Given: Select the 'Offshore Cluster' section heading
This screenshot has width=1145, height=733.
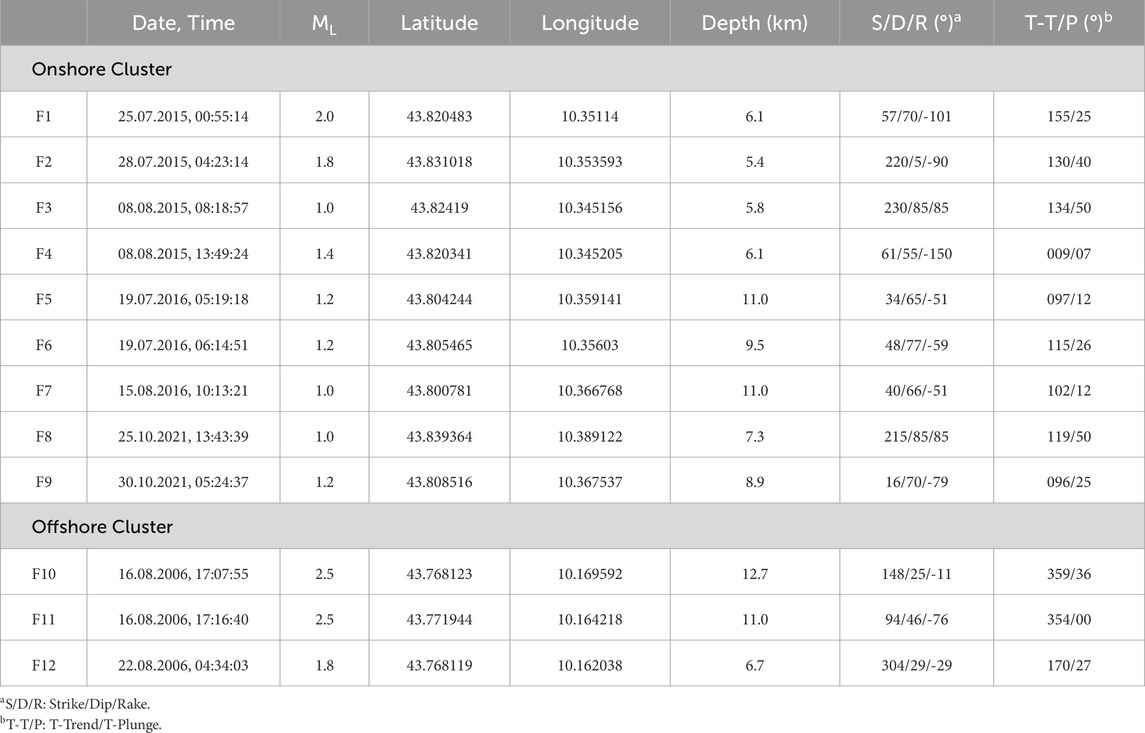Looking at the screenshot, I should click(102, 527).
